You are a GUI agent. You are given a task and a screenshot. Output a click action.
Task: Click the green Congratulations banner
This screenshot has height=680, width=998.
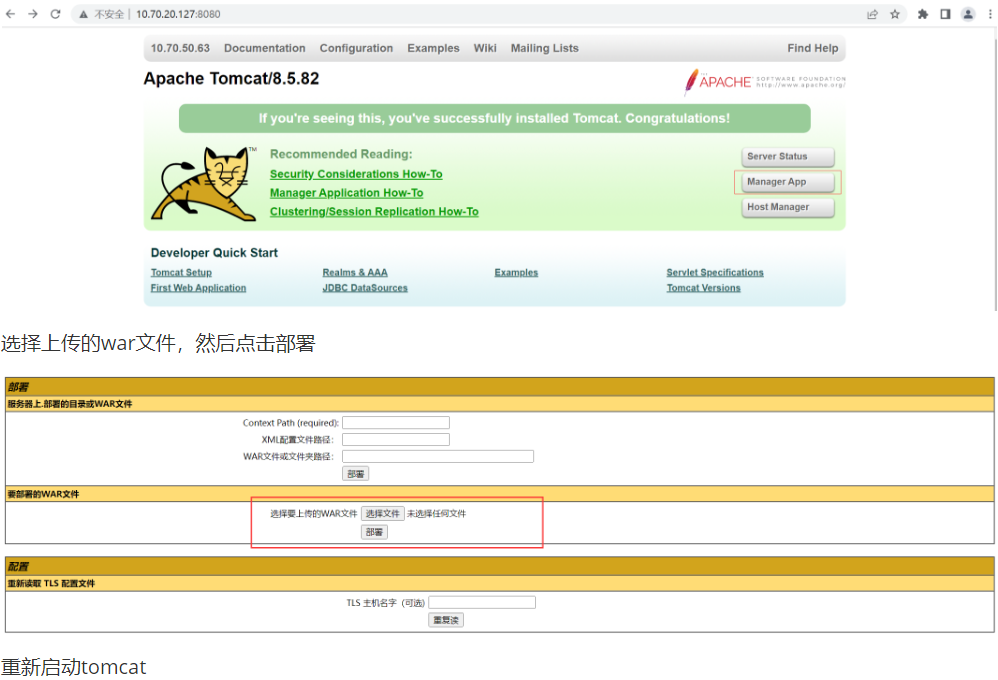click(495, 118)
